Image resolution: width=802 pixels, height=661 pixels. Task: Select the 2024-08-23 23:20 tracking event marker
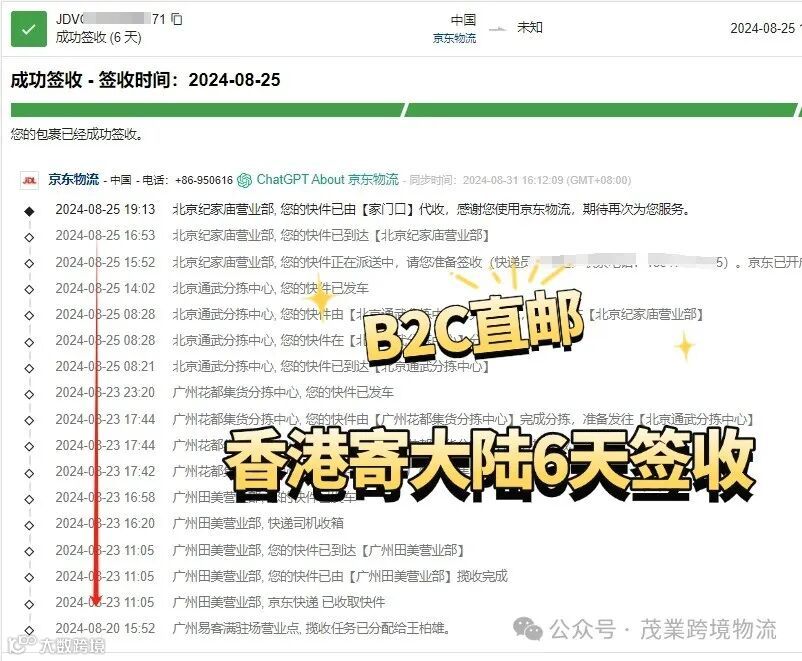(x=29, y=394)
